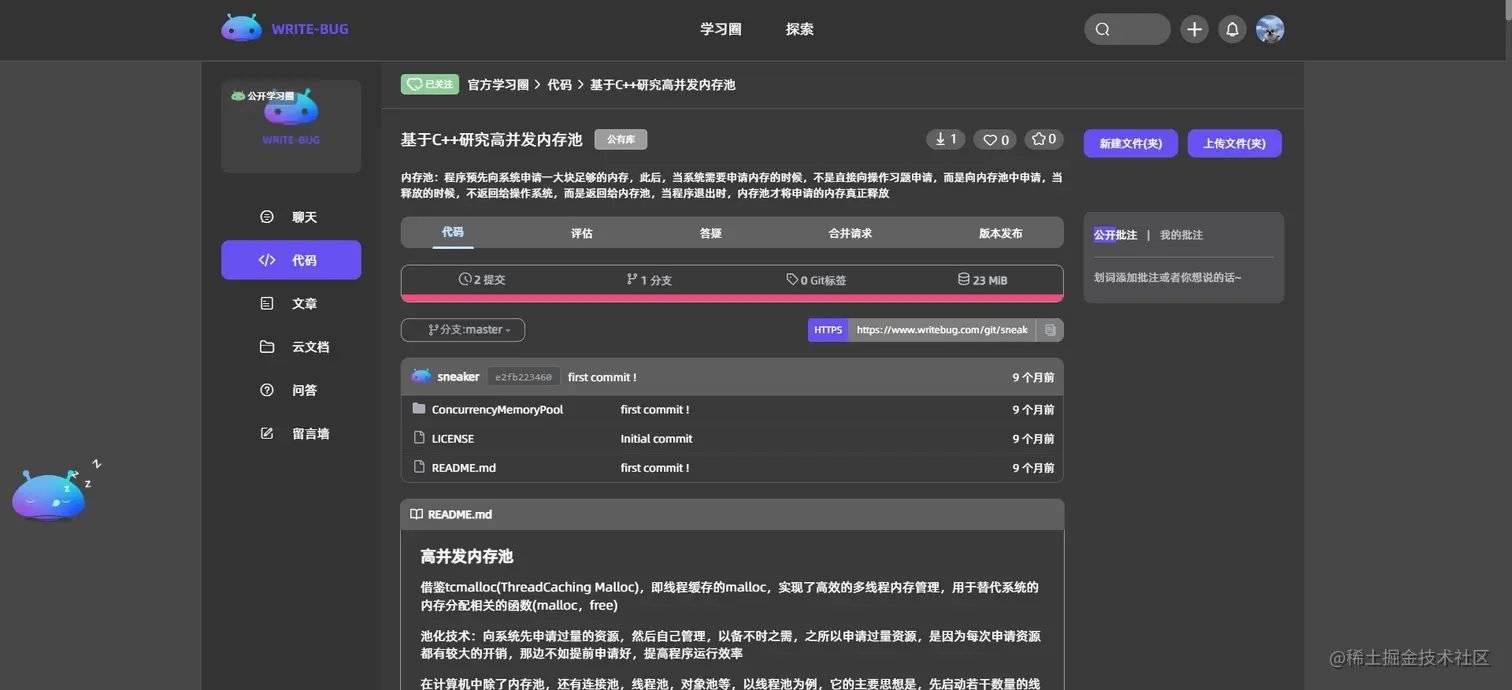Image resolution: width=1512 pixels, height=690 pixels.
Task: Toggle the 已关注 follow button
Action: [x=429, y=84]
